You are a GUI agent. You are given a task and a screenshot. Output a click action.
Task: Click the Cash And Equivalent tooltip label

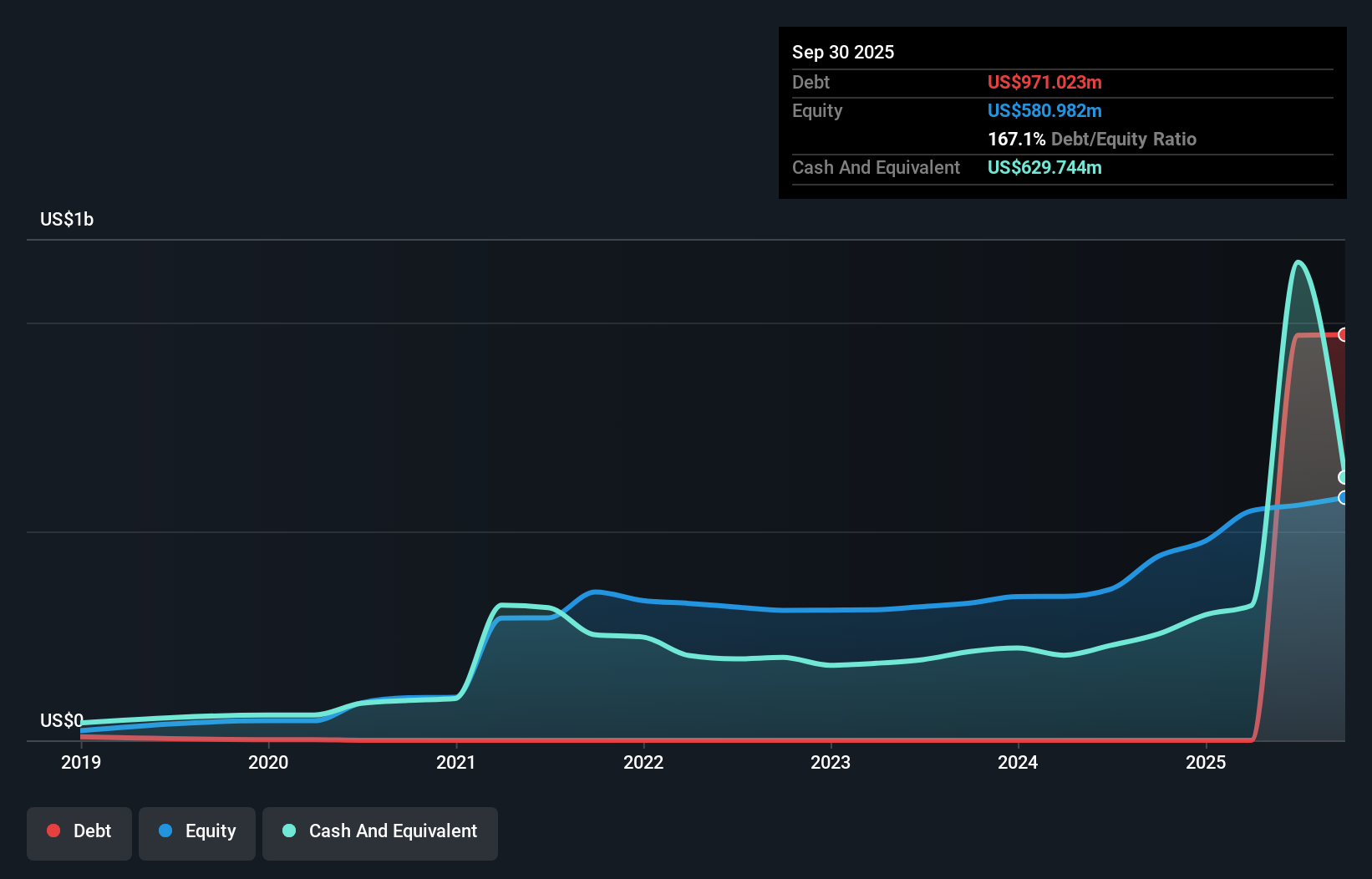(x=876, y=167)
